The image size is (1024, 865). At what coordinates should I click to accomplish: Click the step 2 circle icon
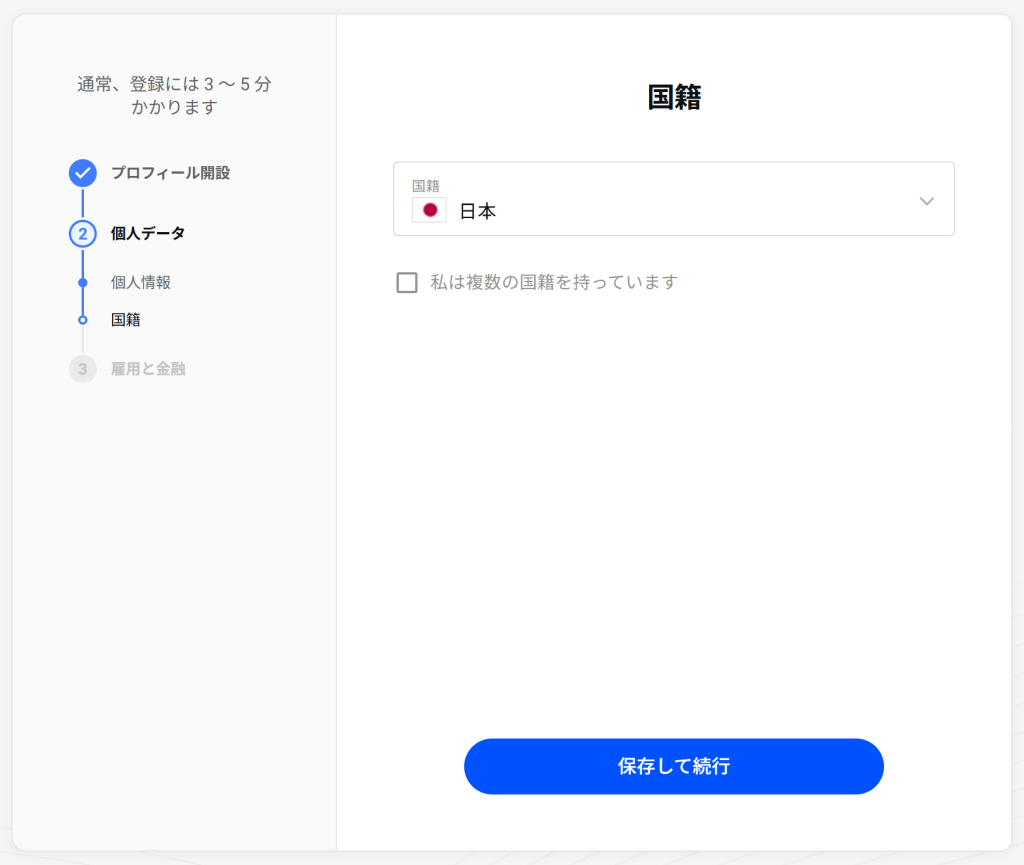tap(83, 234)
